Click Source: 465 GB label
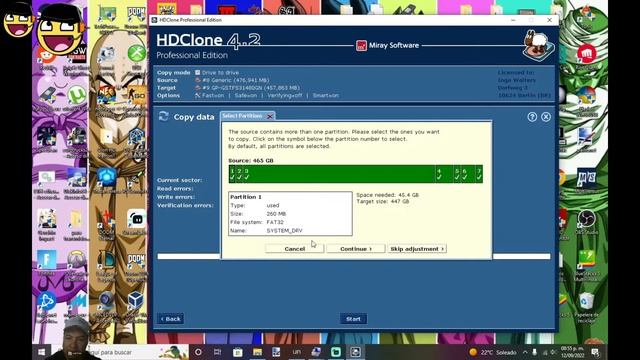This screenshot has height=360, width=640. [251, 160]
